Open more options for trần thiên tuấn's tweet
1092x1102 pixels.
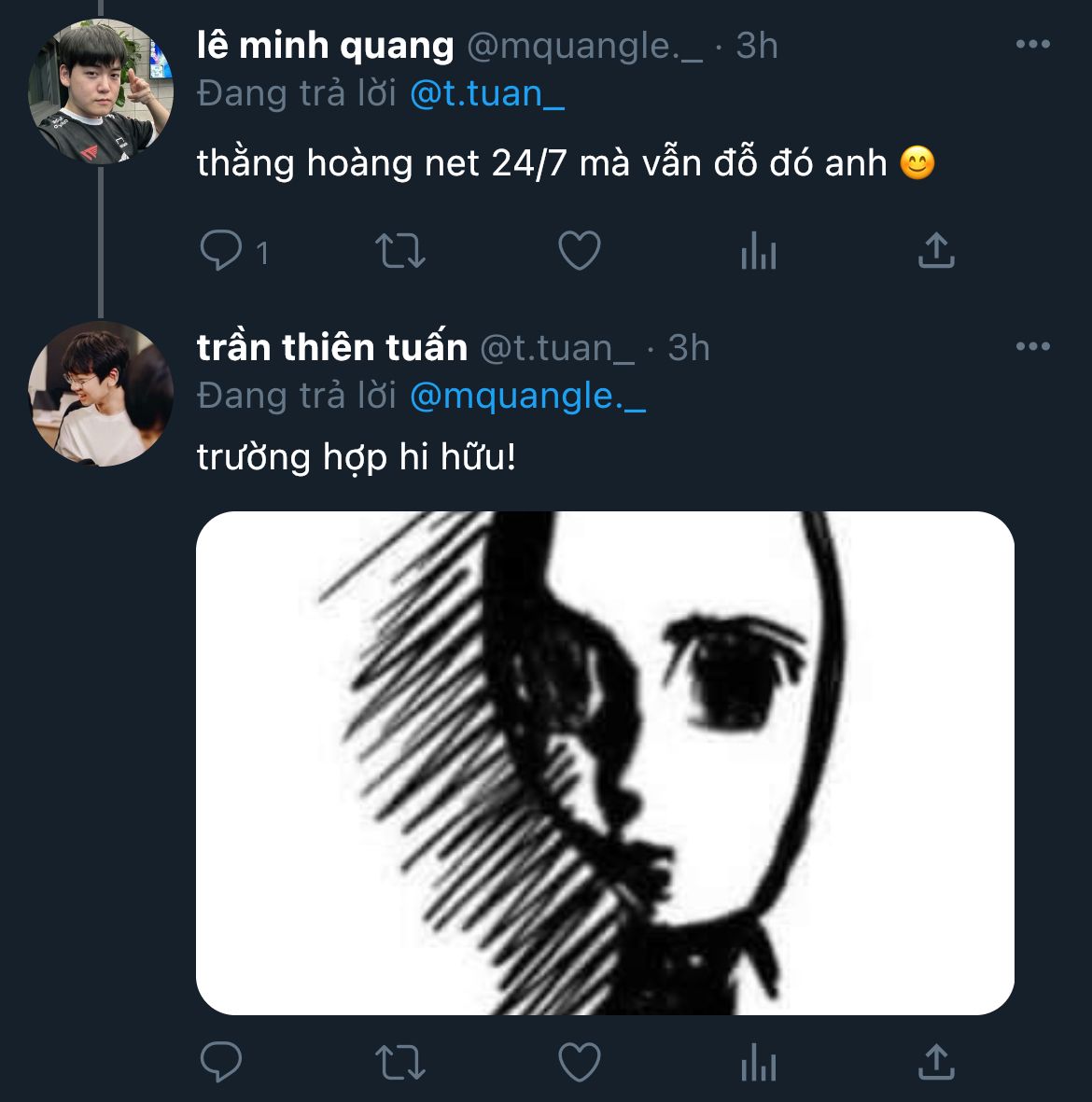[1032, 347]
